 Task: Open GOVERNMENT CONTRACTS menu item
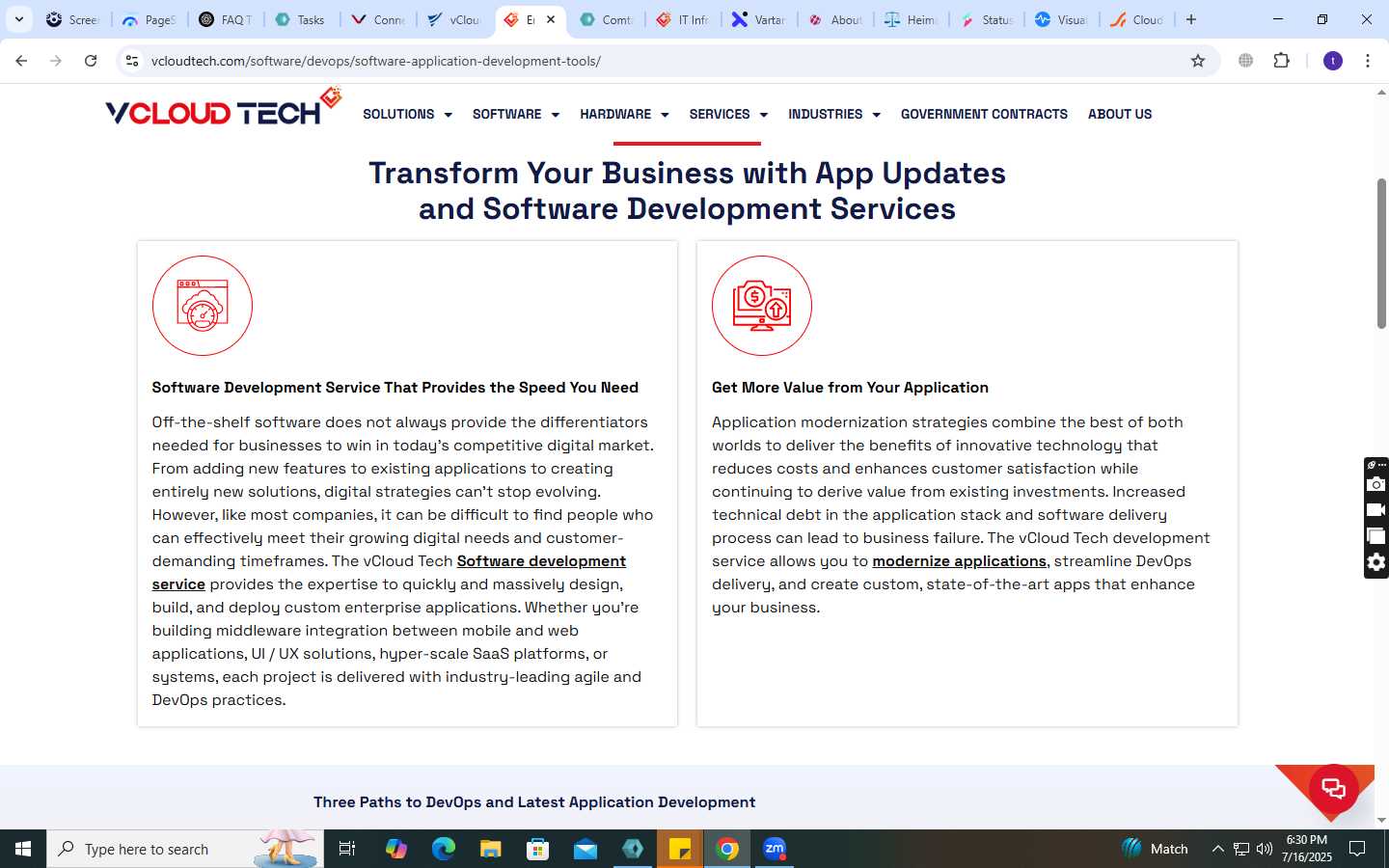[984, 114]
